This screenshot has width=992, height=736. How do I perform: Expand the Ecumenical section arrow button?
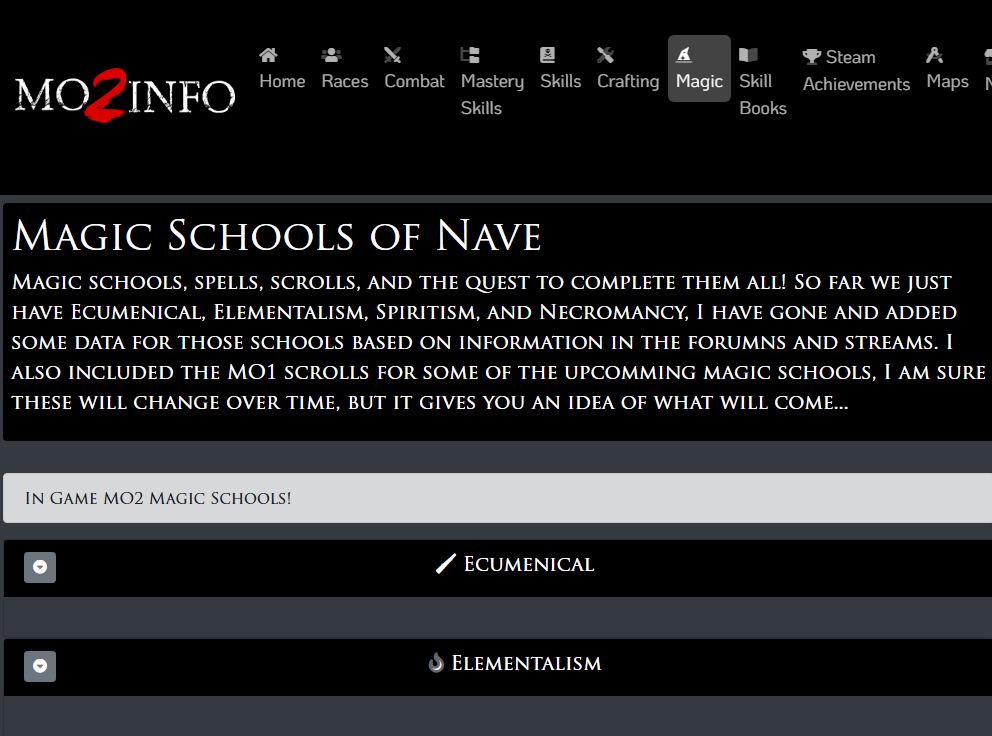40,567
